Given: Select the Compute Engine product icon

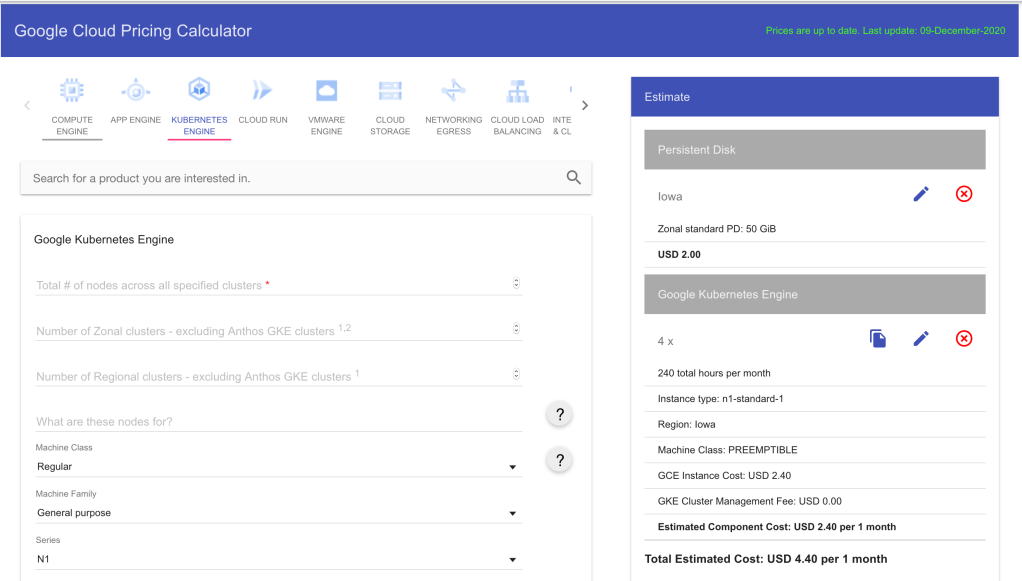Looking at the screenshot, I should 72,92.
